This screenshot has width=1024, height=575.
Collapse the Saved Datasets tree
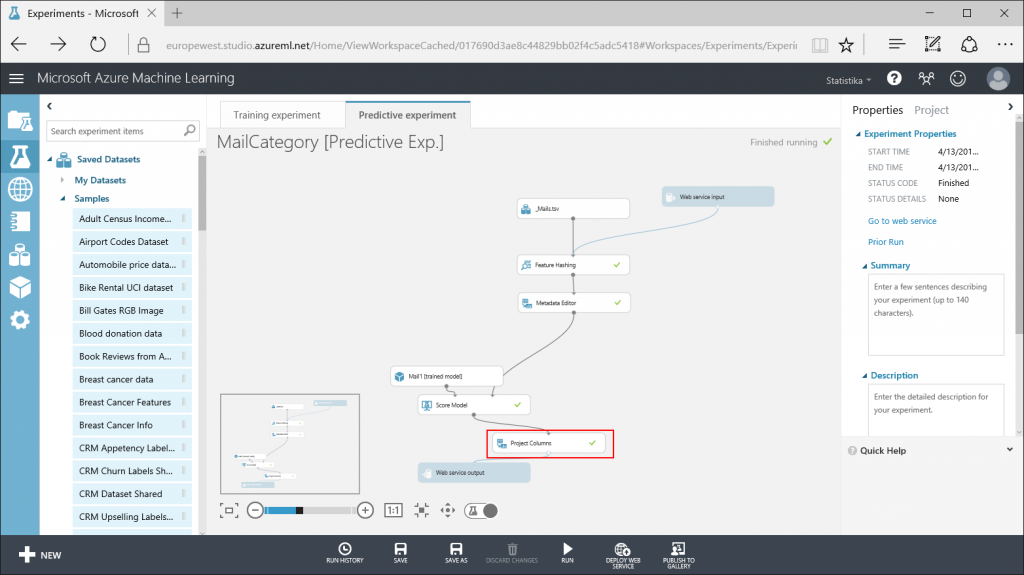click(x=50, y=159)
